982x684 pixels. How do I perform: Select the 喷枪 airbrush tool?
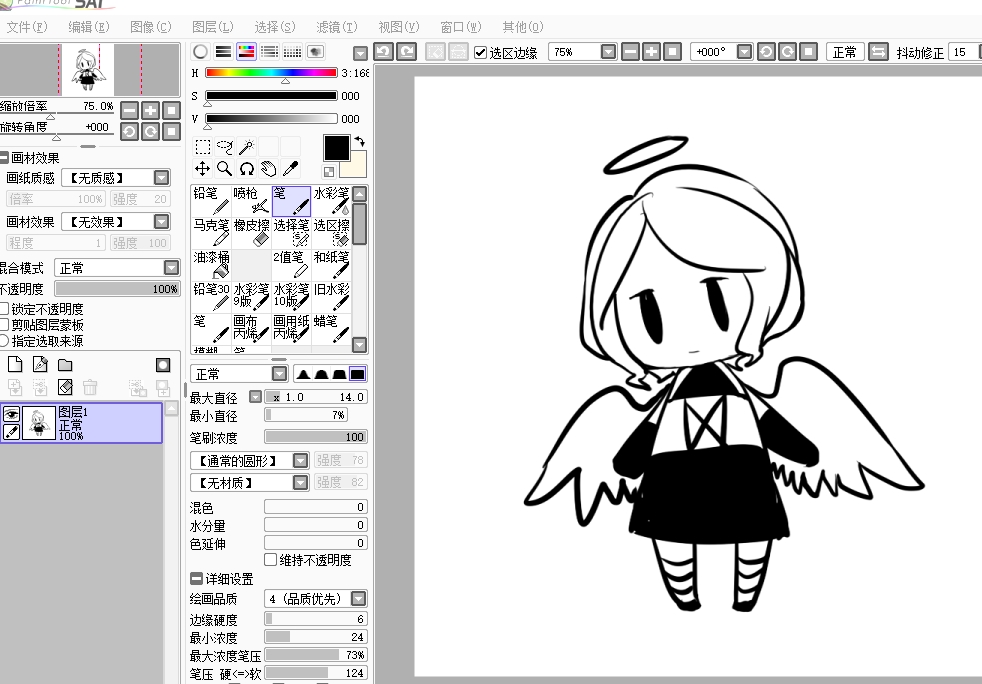(x=251, y=200)
